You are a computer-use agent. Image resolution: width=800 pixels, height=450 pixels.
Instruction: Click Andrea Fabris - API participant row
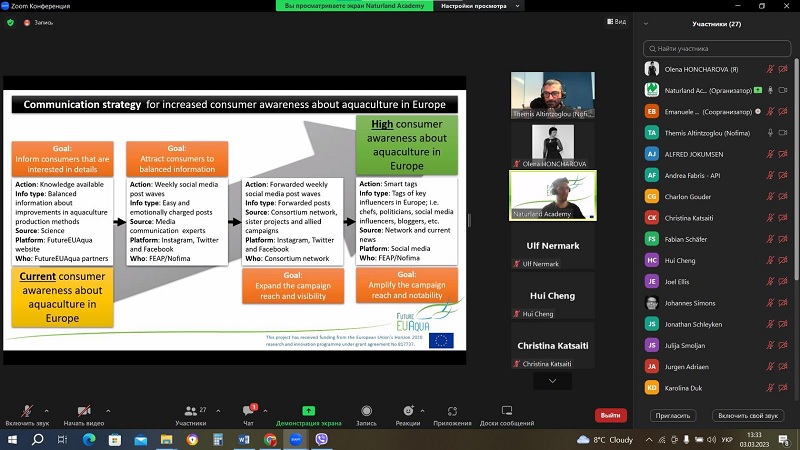point(716,176)
